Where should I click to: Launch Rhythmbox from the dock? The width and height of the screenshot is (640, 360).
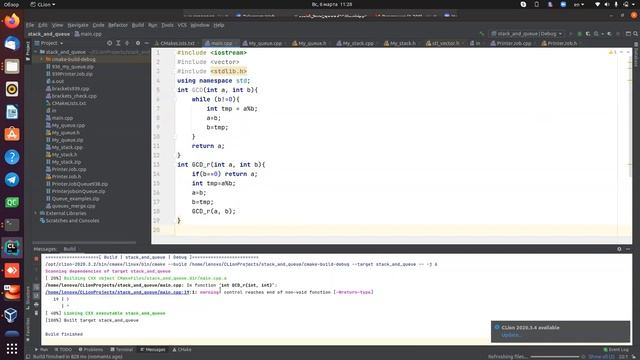12,89
